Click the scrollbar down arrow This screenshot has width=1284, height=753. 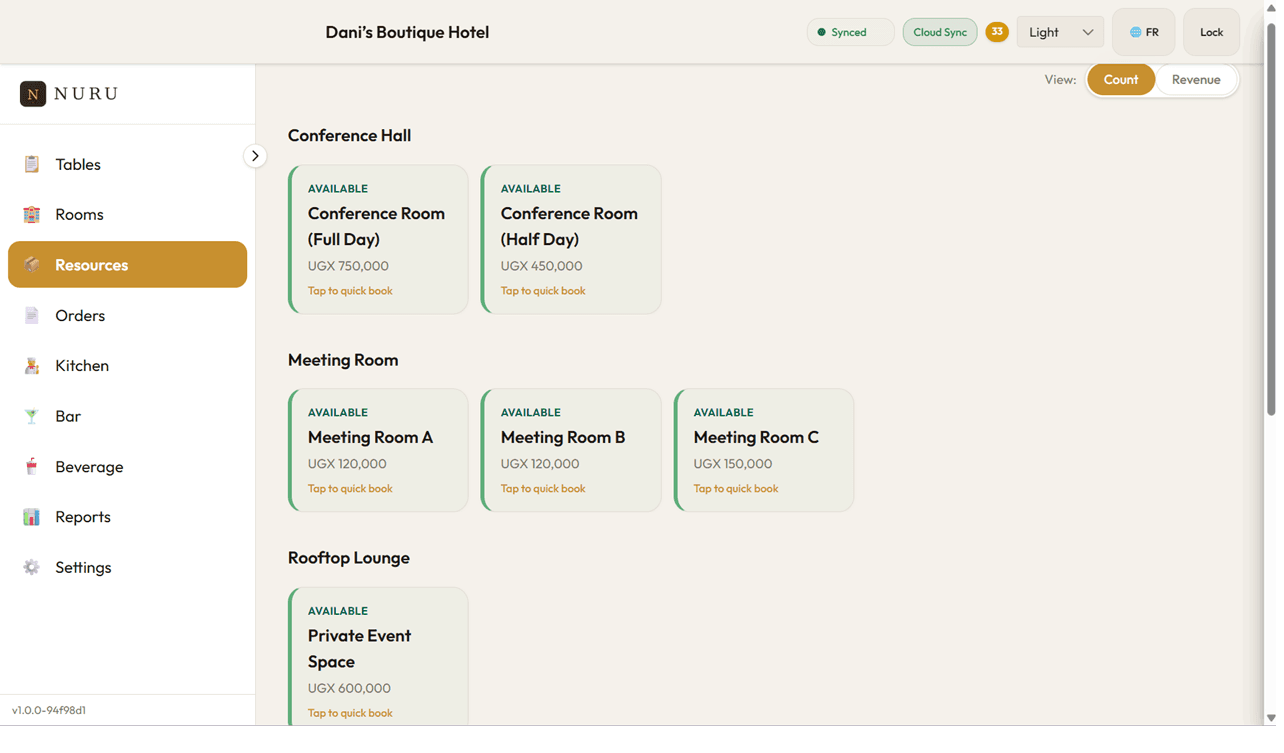pyautogui.click(x=1271, y=718)
